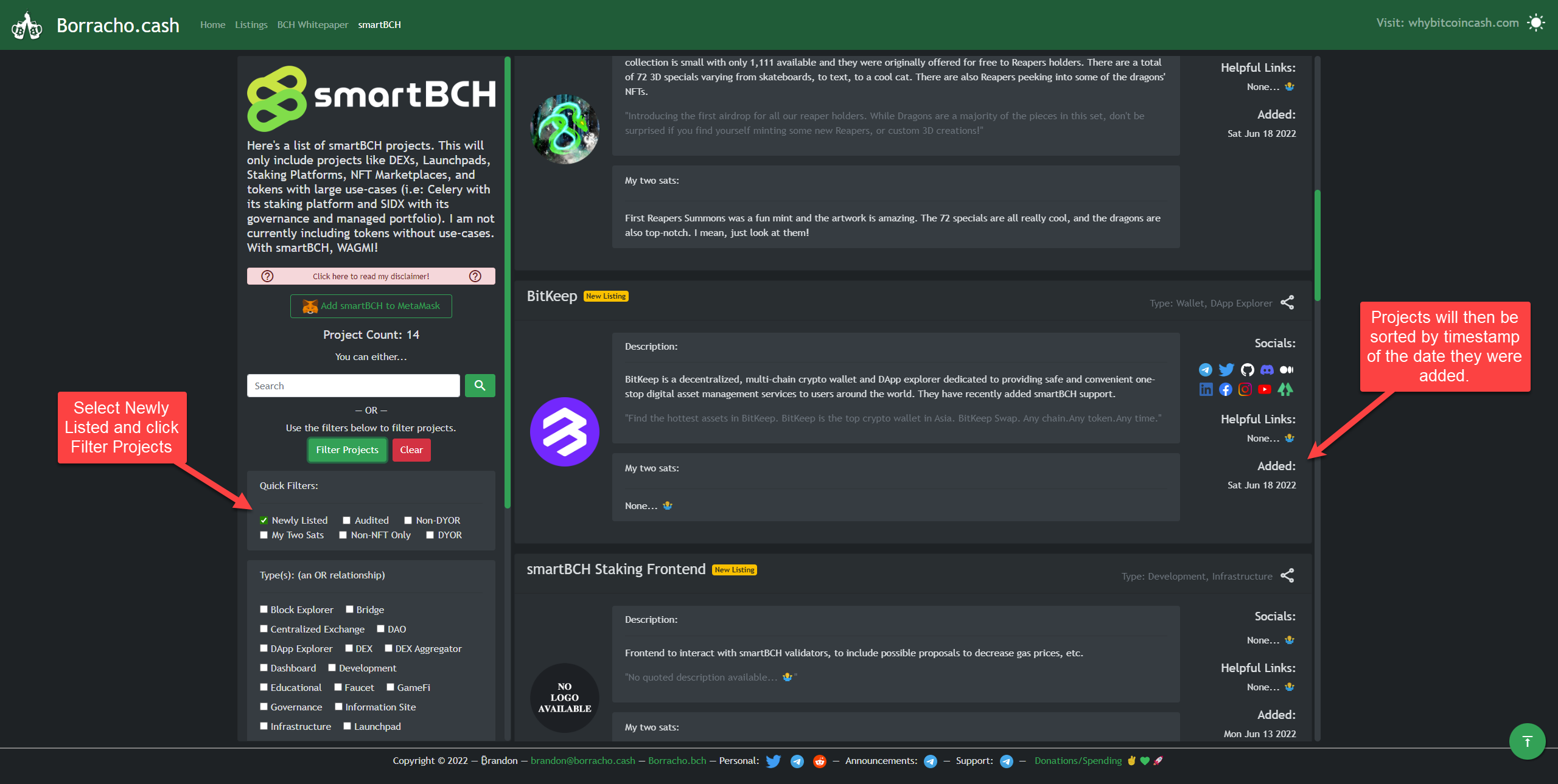
Task: Uncheck the Newly Listed quick filter
Action: [264, 521]
